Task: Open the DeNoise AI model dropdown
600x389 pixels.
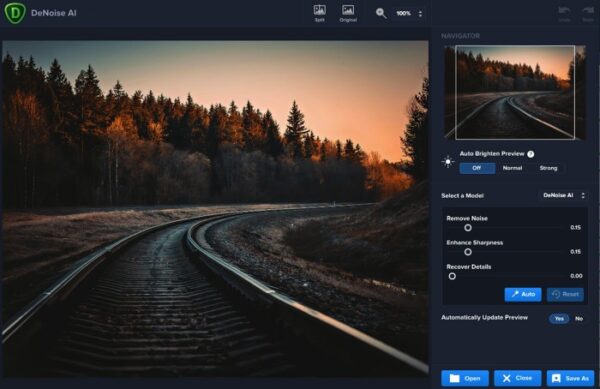Action: tap(564, 195)
